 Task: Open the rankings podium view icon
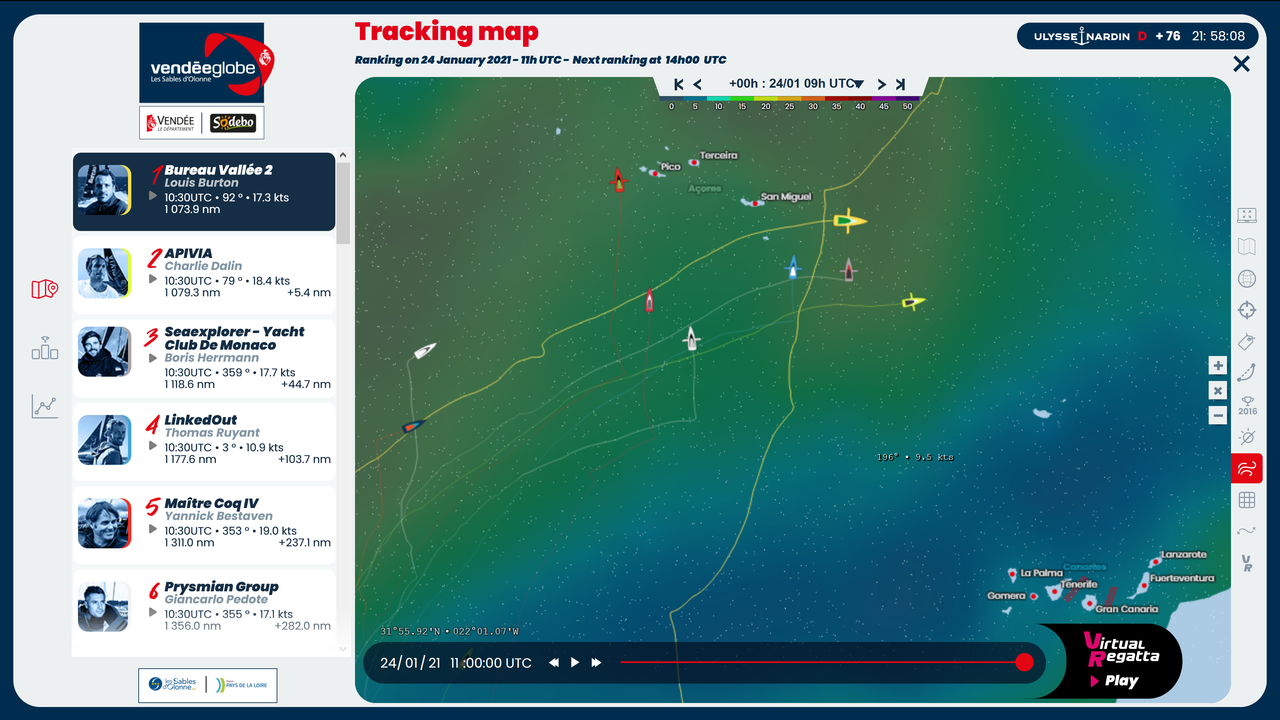tap(44, 347)
